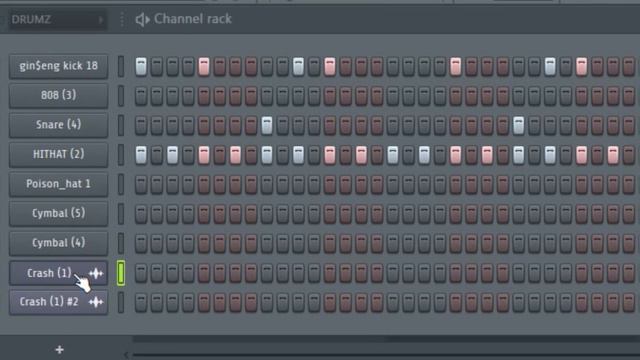Enable step 1 of the Cymbal (5) row
This screenshot has height=360, width=640.
141,213
